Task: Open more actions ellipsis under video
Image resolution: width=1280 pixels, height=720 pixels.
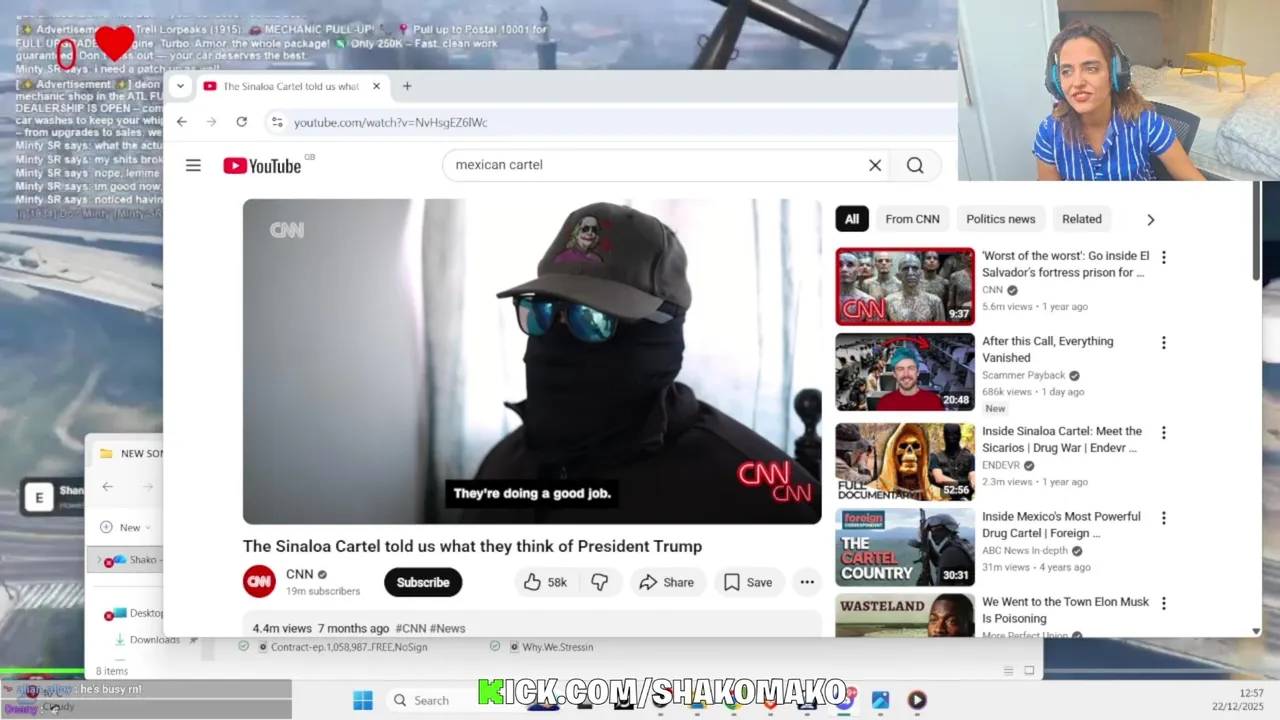Action: [807, 582]
